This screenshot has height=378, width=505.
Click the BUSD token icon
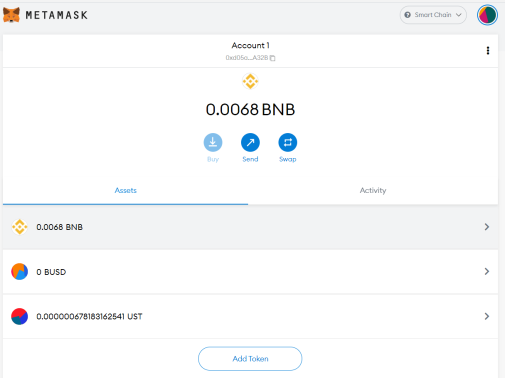(x=20, y=272)
